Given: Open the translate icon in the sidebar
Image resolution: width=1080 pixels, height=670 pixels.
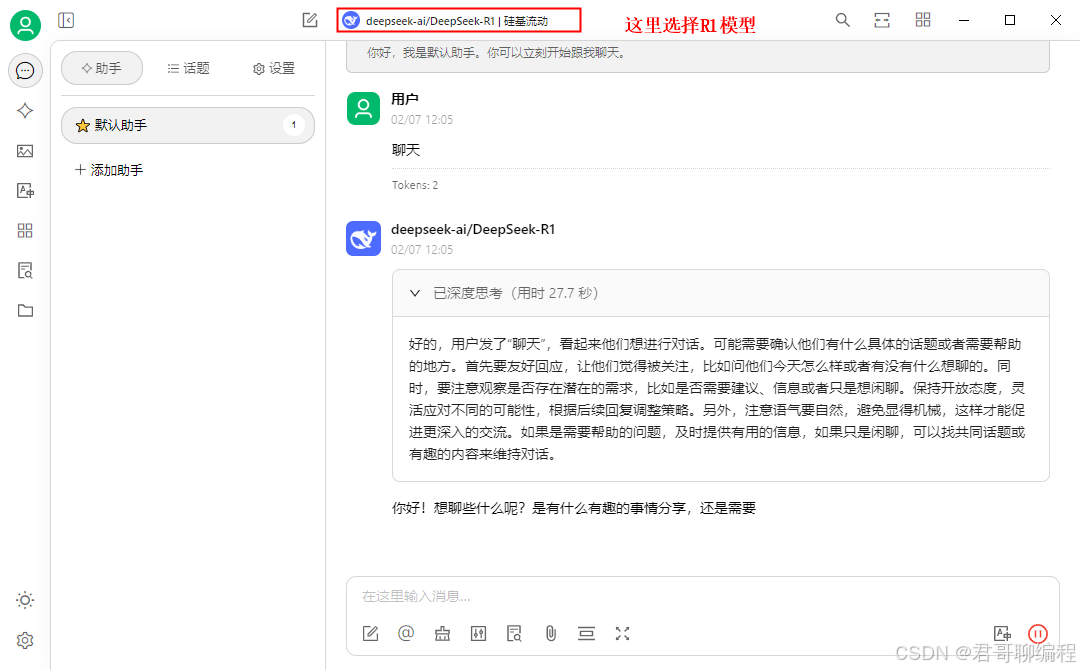Looking at the screenshot, I should click(x=25, y=191).
